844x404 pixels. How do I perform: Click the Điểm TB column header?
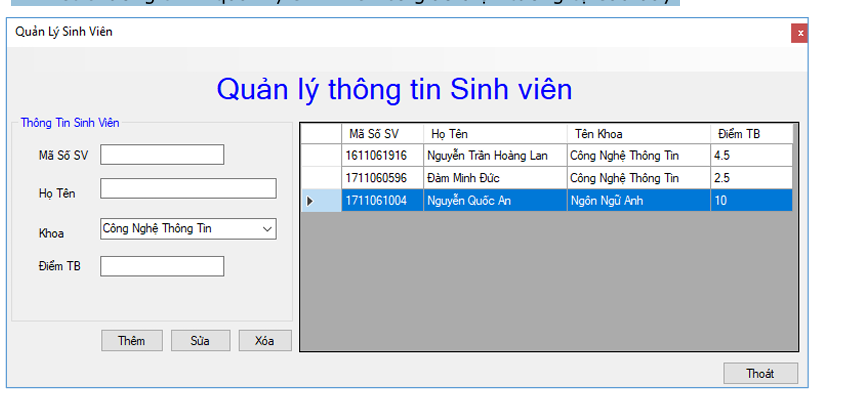click(x=750, y=134)
